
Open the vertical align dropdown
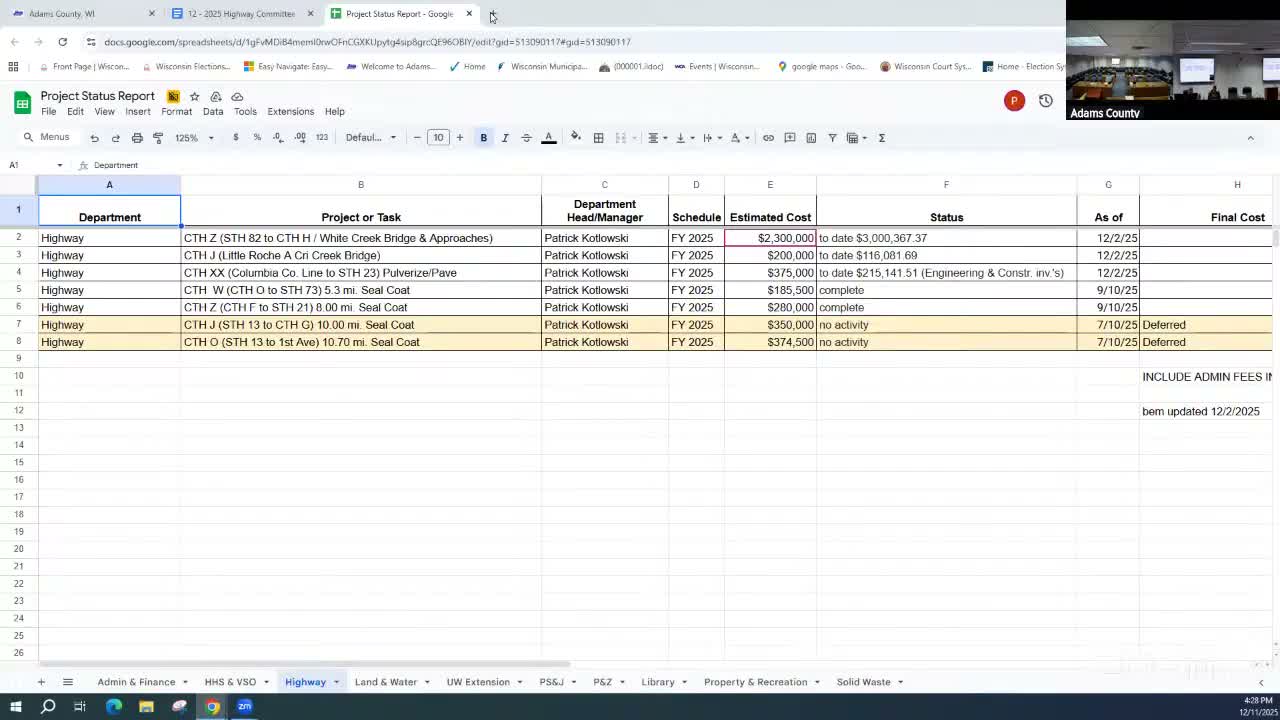[x=684, y=138]
